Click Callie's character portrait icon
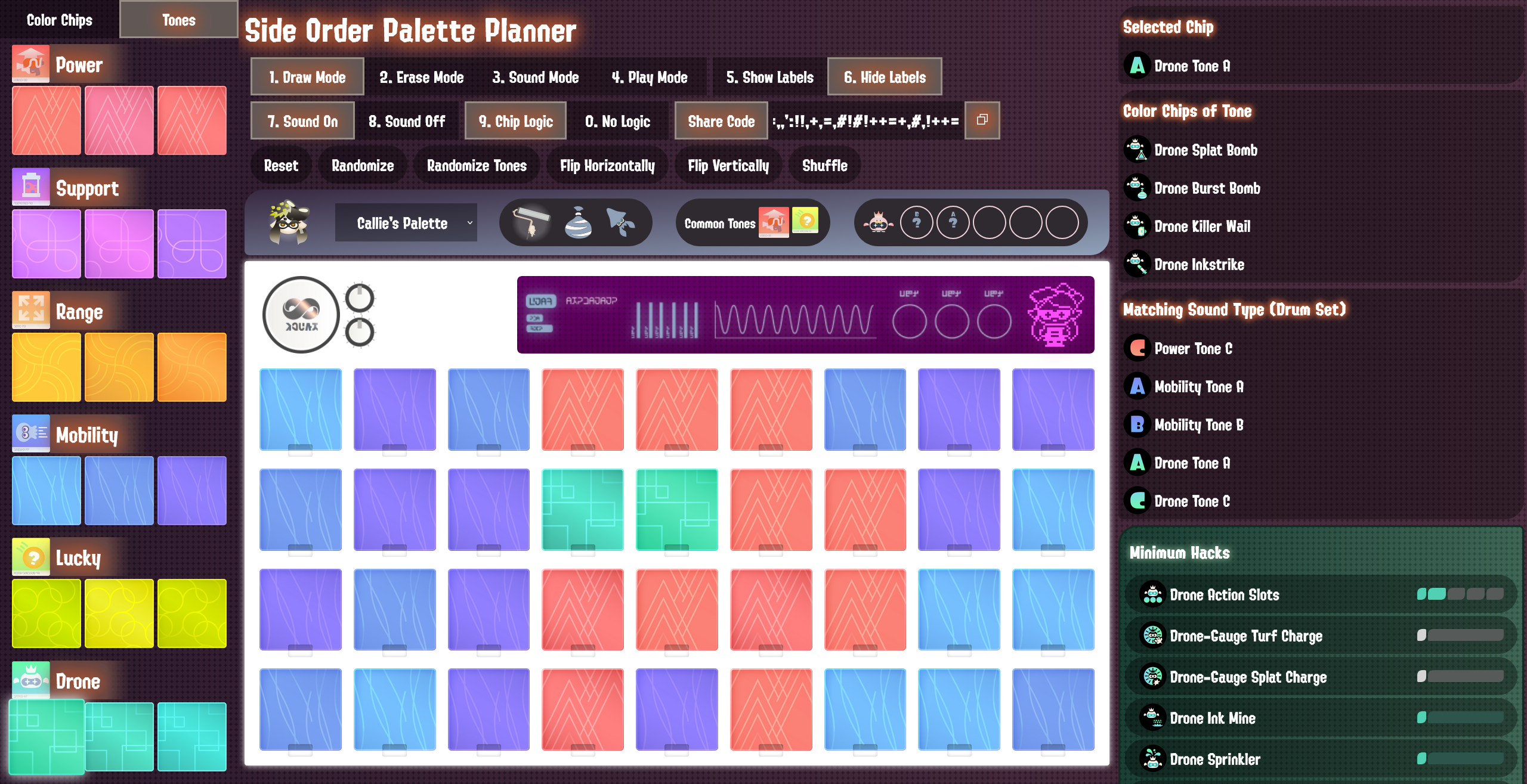The image size is (1527, 784). [289, 222]
